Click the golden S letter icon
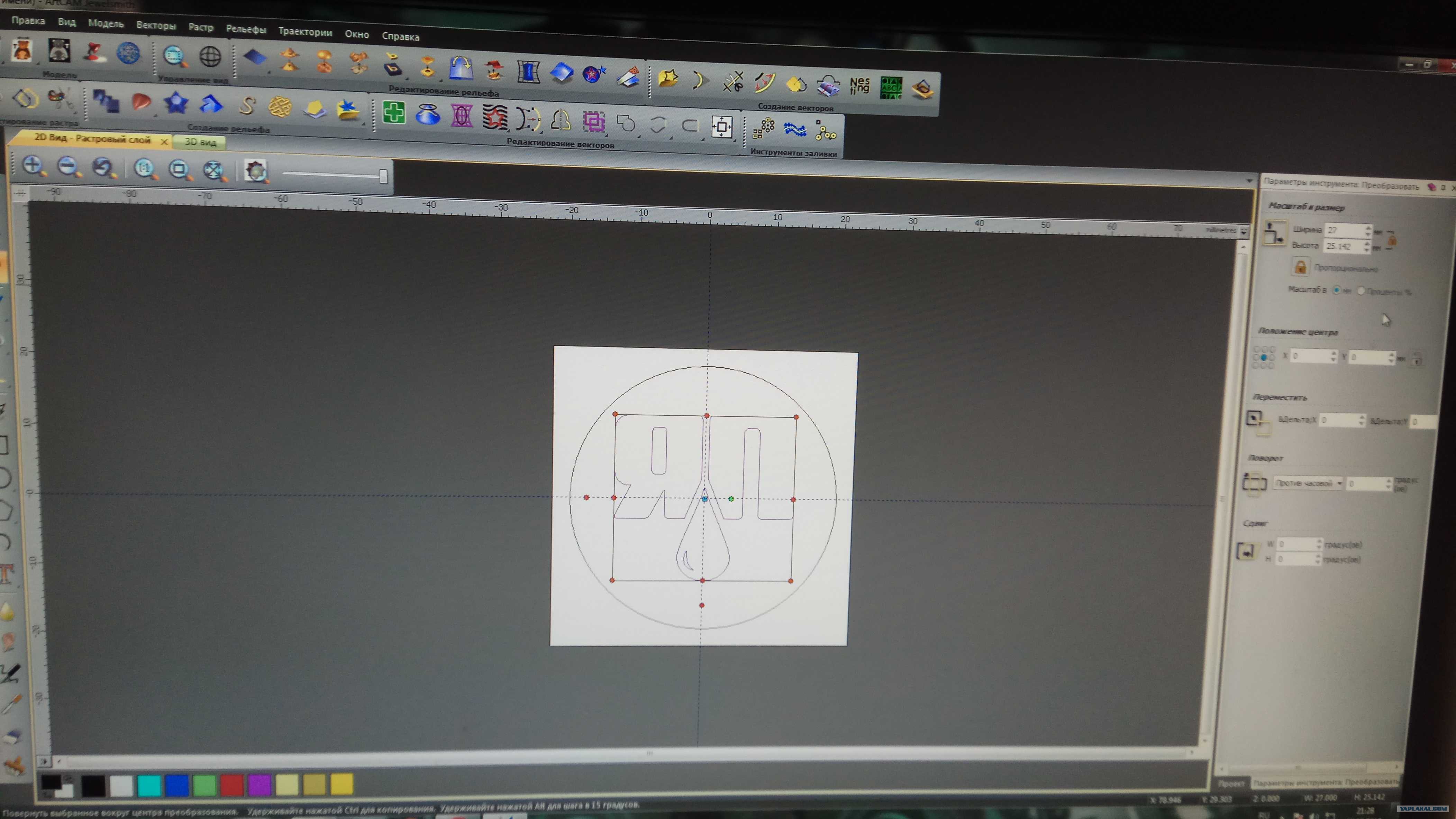The image size is (1456, 819). (x=247, y=105)
